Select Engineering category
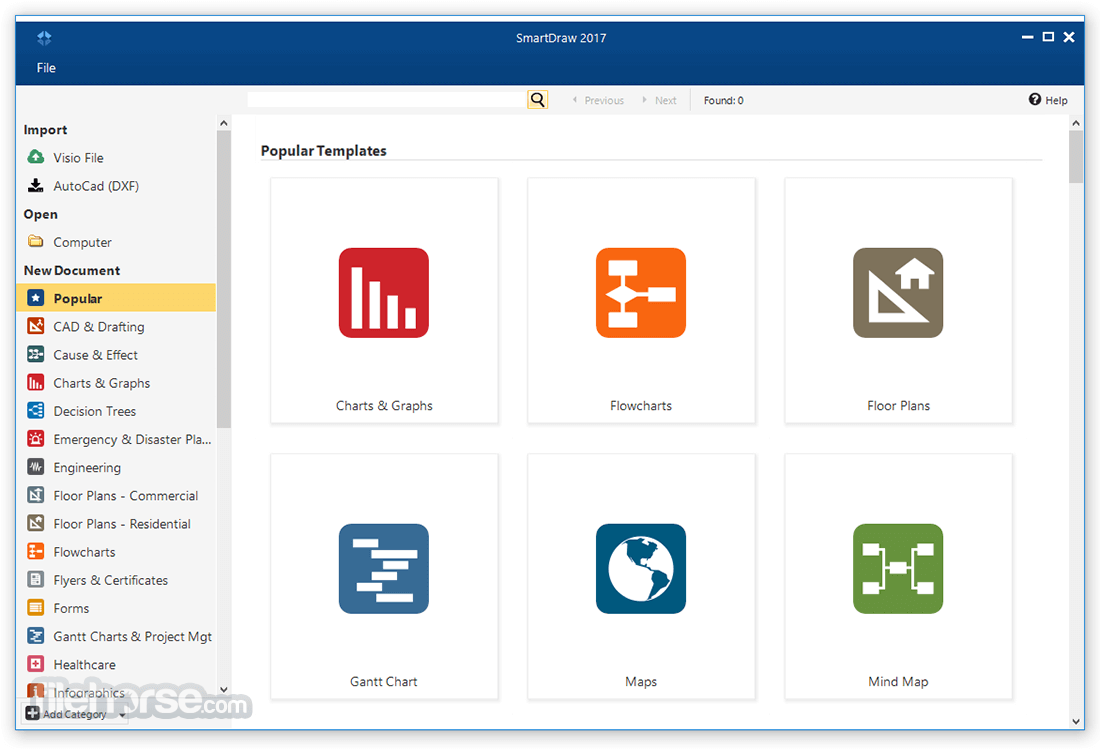 coord(116,467)
